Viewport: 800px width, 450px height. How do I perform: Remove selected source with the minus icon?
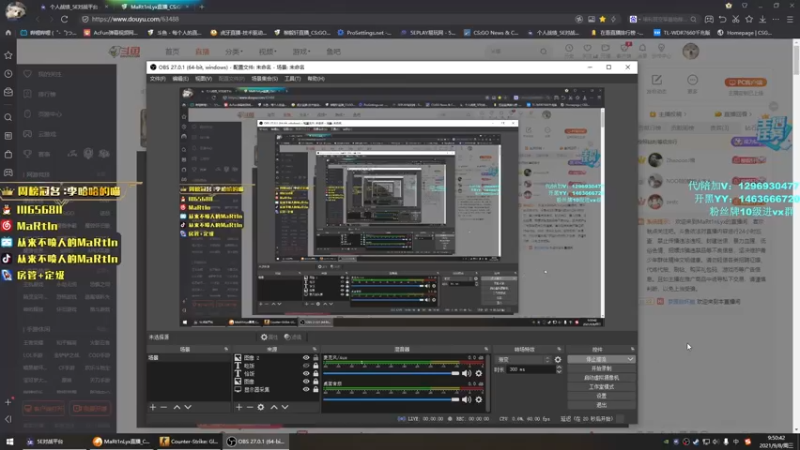[249, 407]
